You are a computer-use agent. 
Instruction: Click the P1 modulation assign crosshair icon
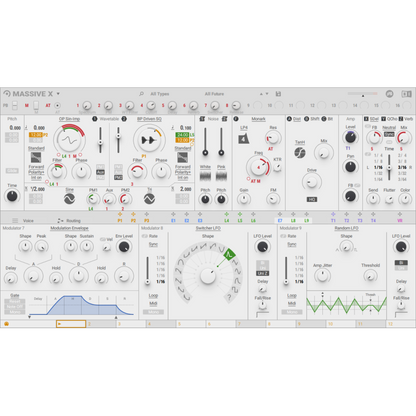coord(120,214)
